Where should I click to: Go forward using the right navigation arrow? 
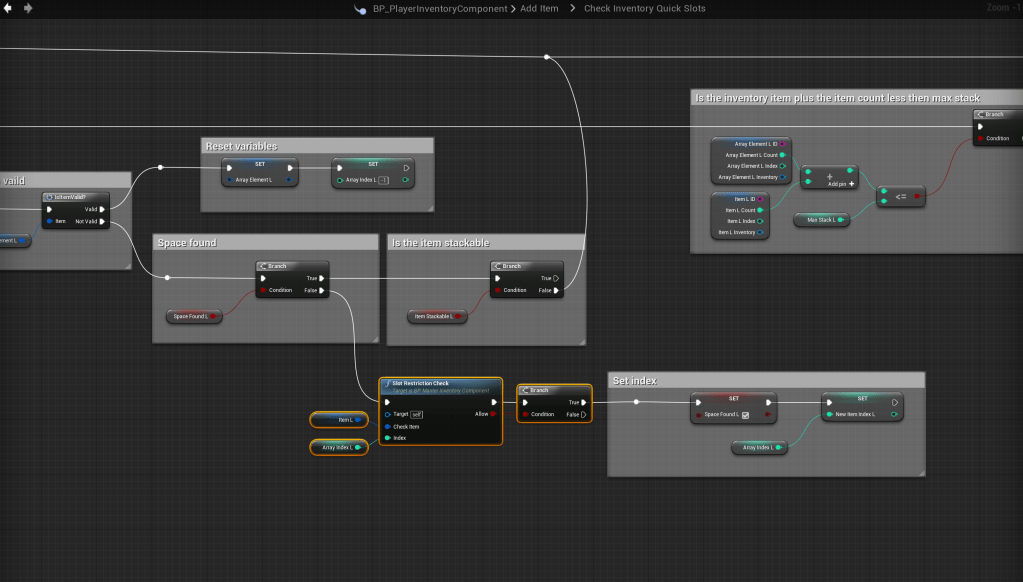coord(27,8)
